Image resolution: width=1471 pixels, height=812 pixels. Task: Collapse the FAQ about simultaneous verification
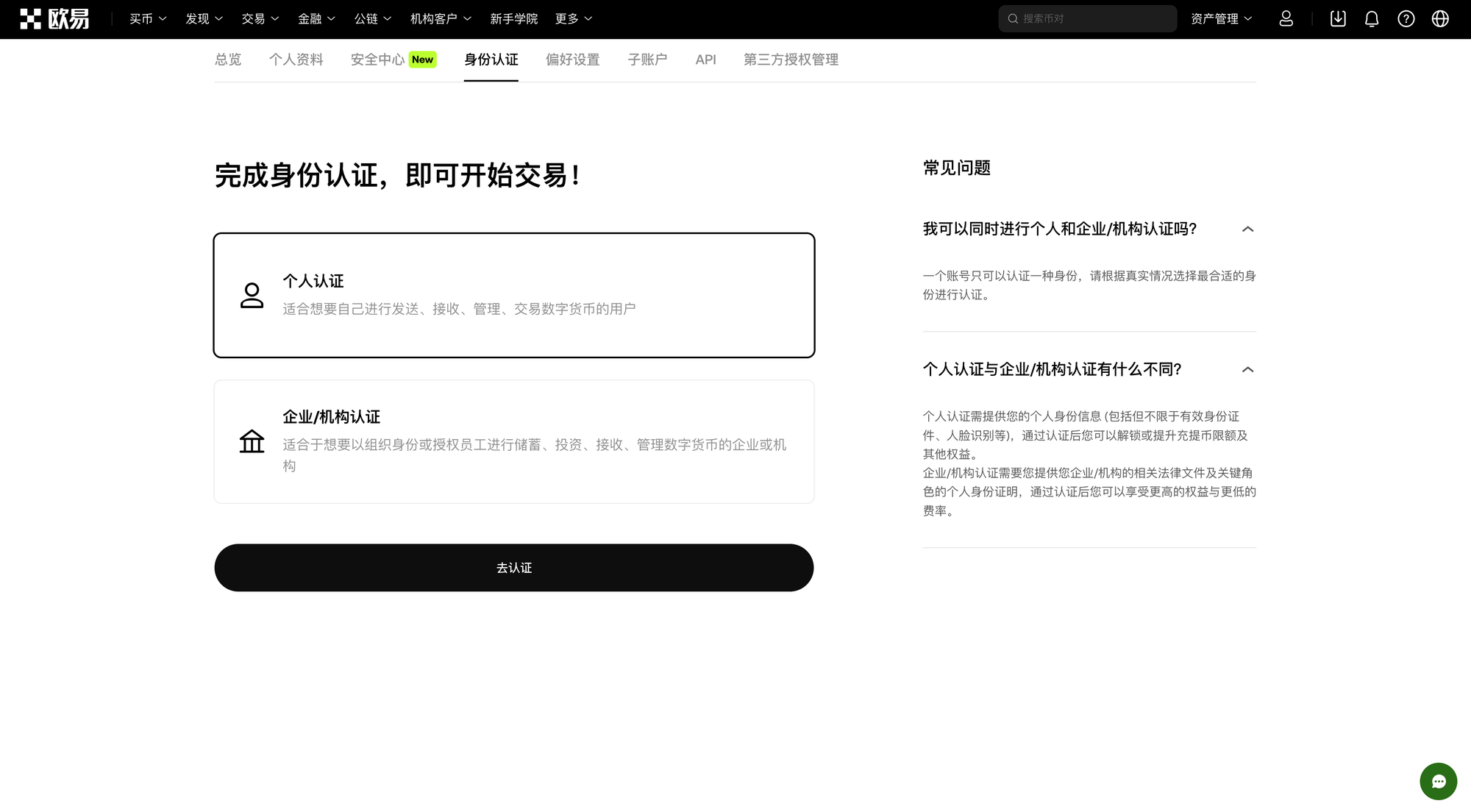click(1247, 229)
